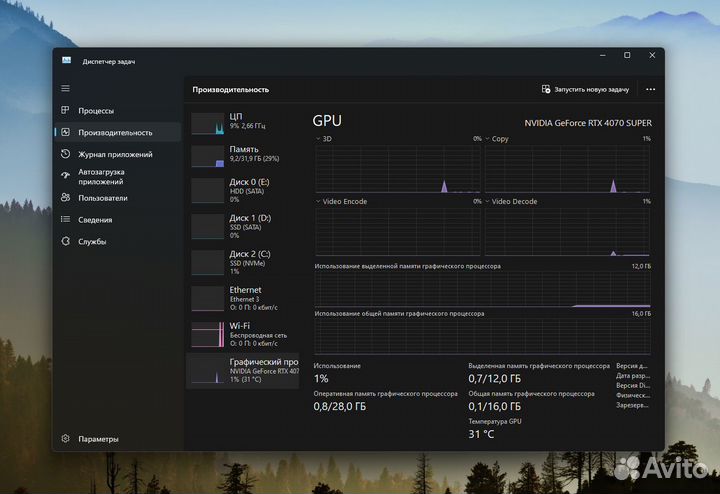This screenshot has height=494, width=720.
Task: Click Запустить новую задачу button
Action: [x=585, y=90]
